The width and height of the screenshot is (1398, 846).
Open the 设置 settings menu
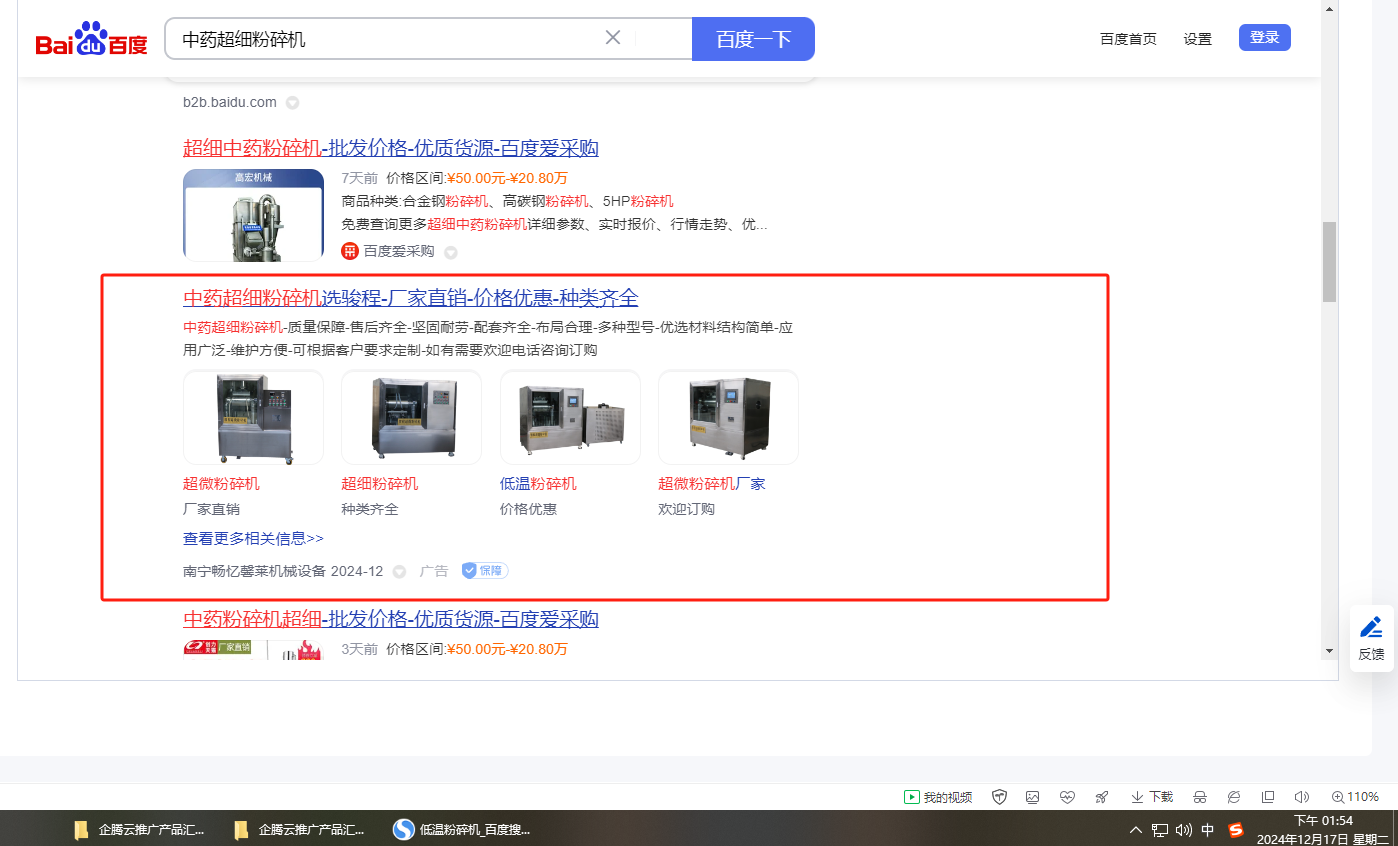1198,39
